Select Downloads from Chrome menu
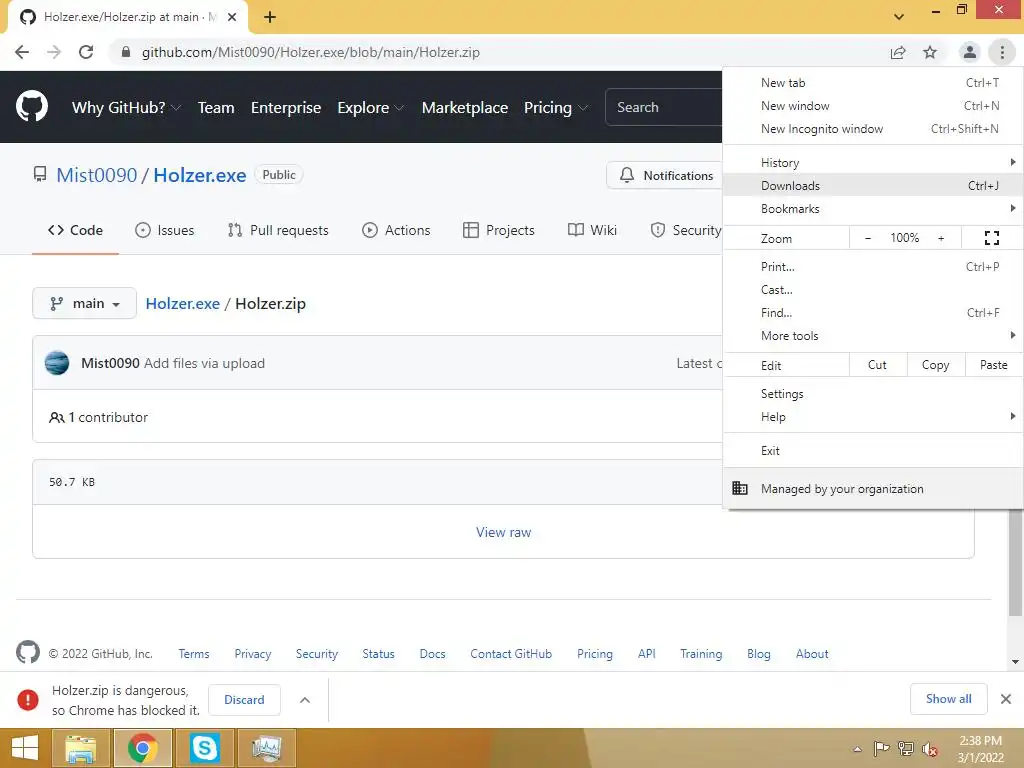This screenshot has width=1024, height=768. (x=872, y=185)
